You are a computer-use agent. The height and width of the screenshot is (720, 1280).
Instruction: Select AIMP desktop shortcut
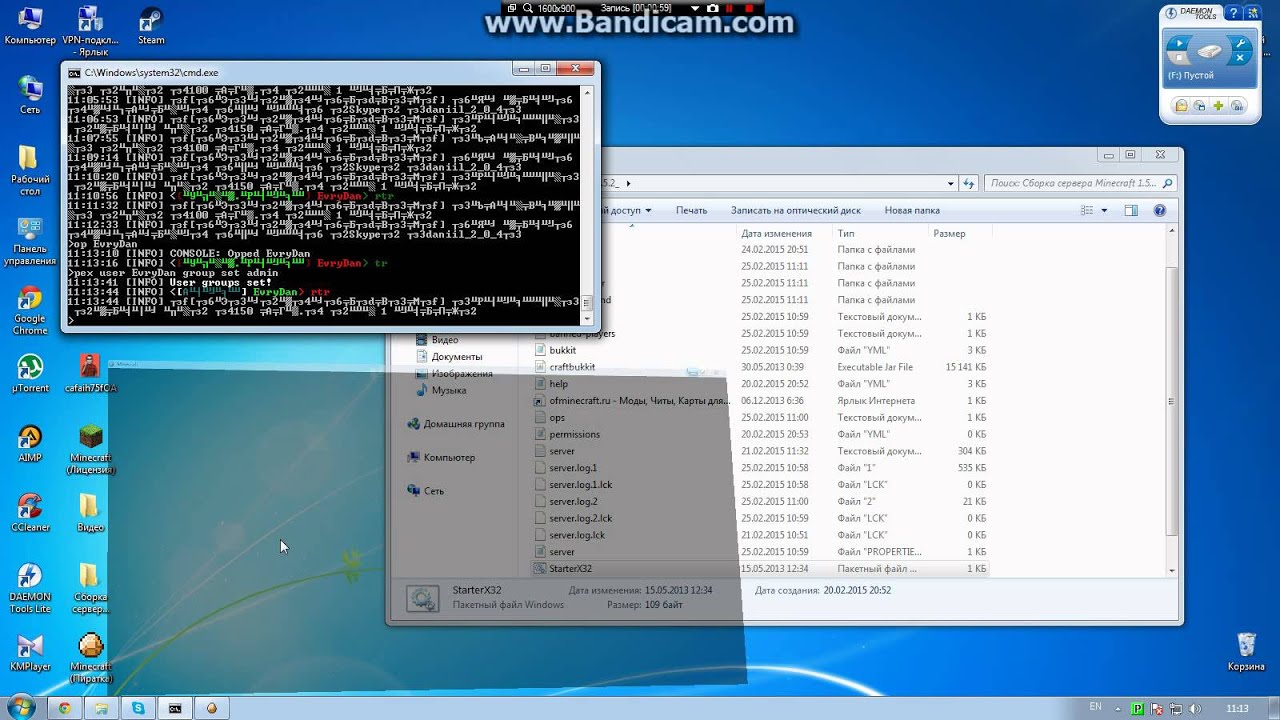pyautogui.click(x=30, y=443)
